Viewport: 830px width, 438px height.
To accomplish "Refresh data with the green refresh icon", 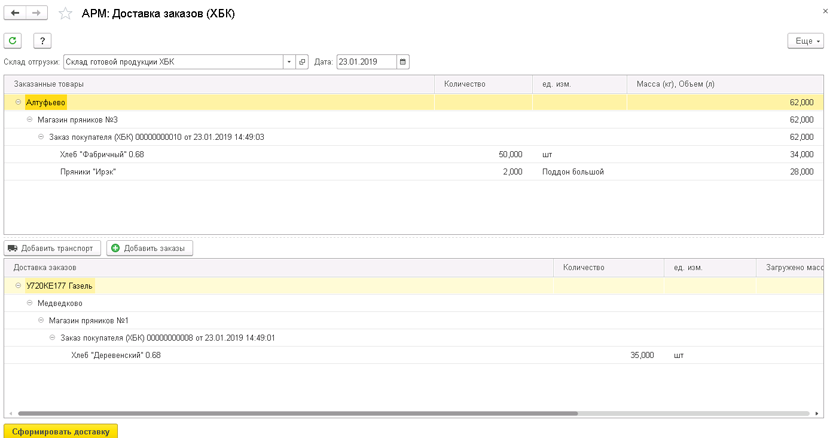I will coord(13,40).
